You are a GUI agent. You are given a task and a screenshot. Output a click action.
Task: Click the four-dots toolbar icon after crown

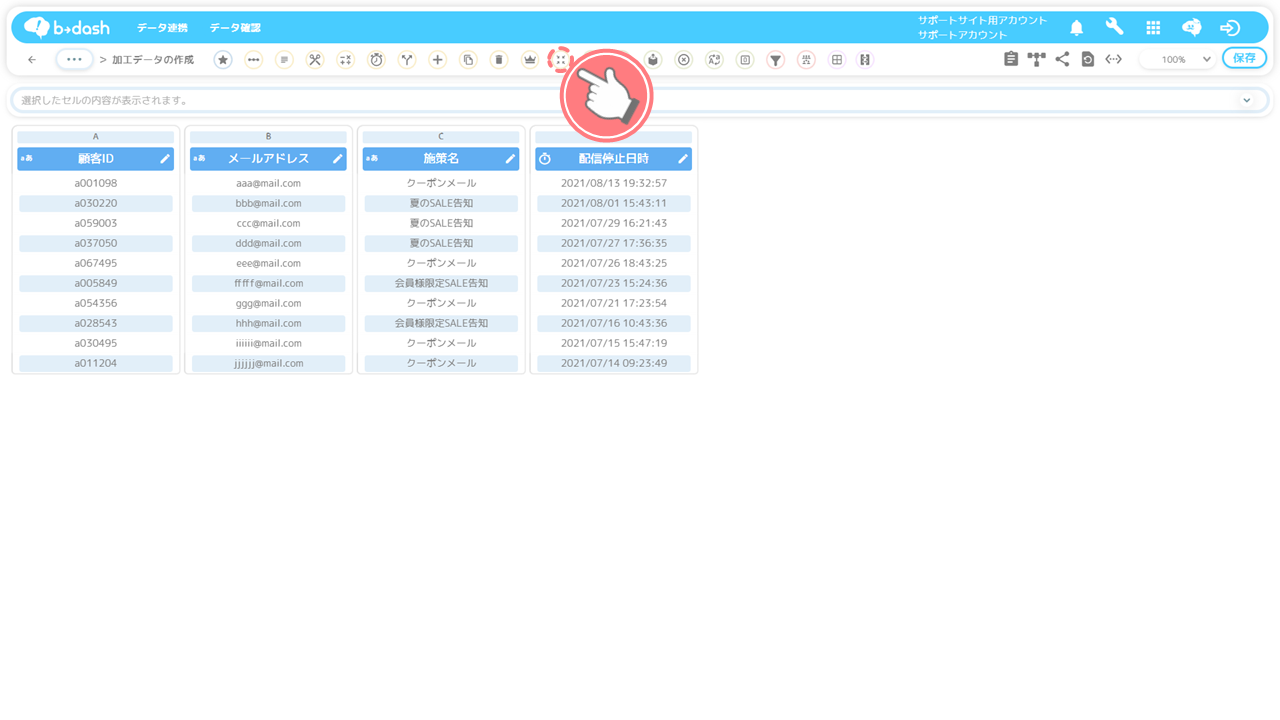[x=560, y=60]
